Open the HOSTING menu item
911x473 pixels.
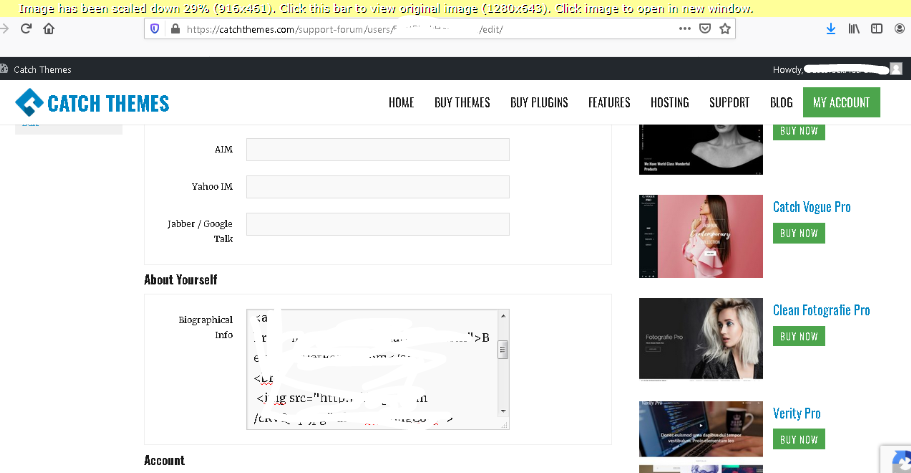[x=669, y=103]
